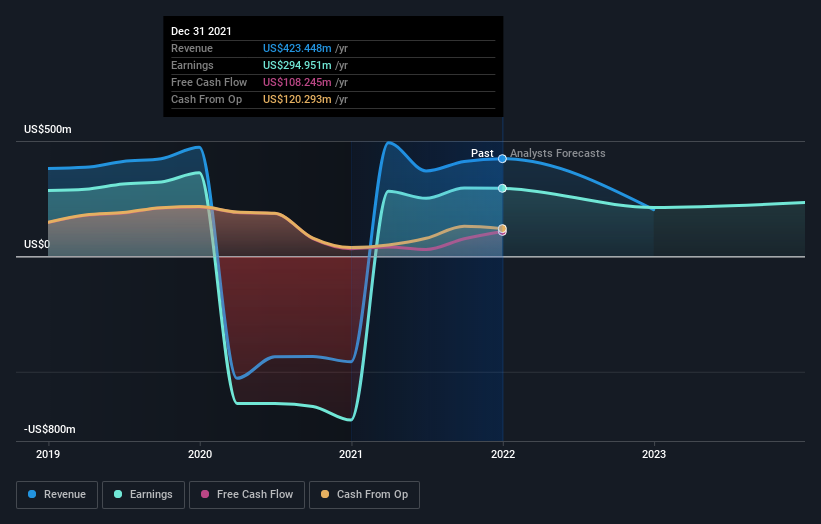
Task: Toggle the Revenue series legend button
Action: click(x=57, y=495)
